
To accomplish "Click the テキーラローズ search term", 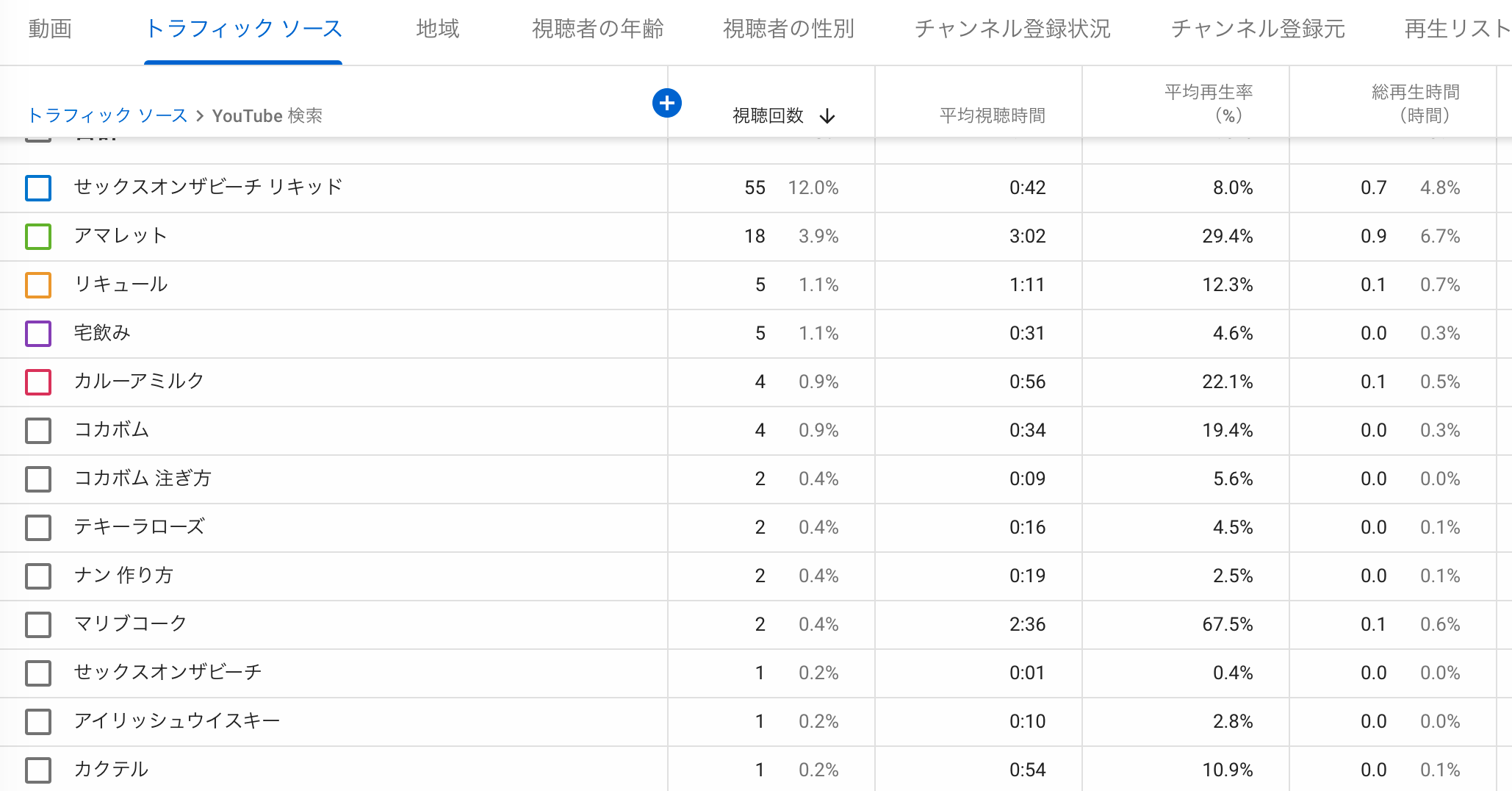I will pyautogui.click(x=139, y=527).
